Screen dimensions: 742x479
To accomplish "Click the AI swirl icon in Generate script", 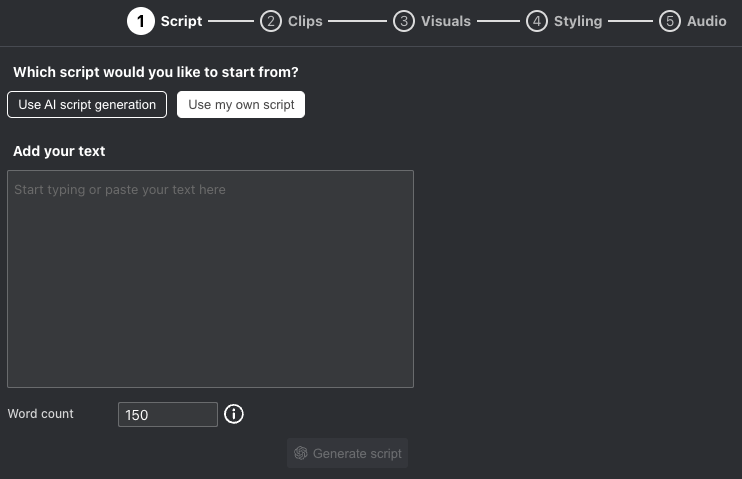I will coord(301,453).
